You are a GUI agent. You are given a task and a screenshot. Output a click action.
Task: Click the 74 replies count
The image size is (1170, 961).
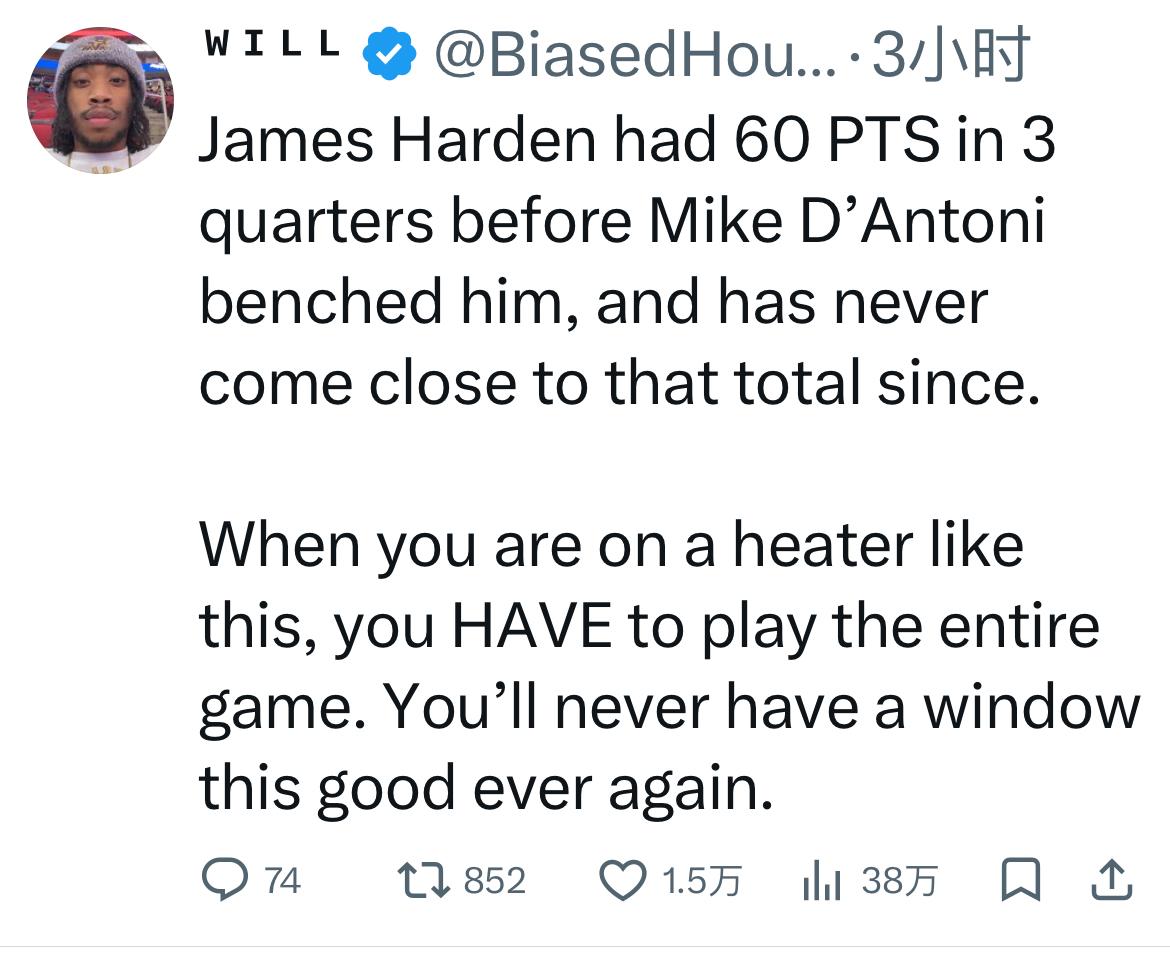(x=282, y=881)
